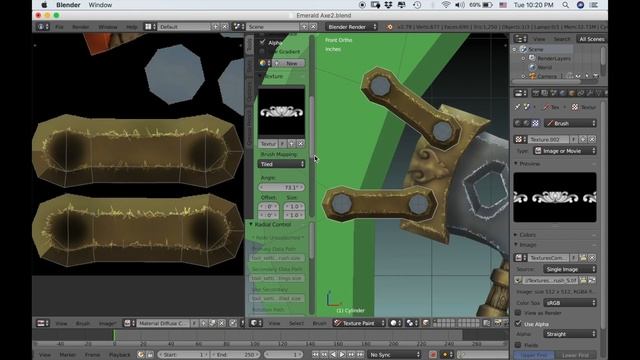Switch outliner filter to All Scenes
The height and width of the screenshot is (360, 640).
(x=591, y=39)
